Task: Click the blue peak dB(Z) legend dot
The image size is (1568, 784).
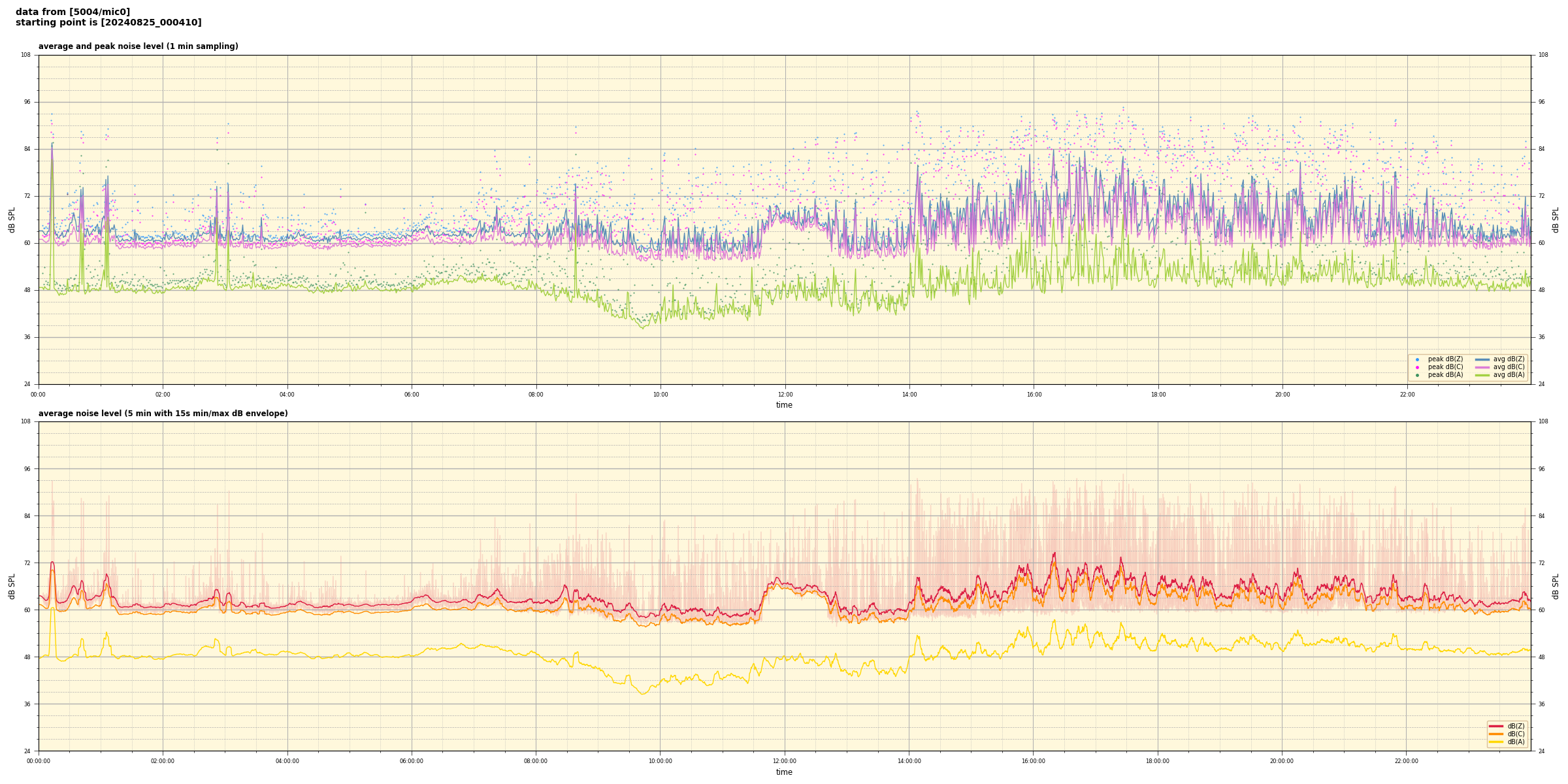Action: tap(1417, 359)
